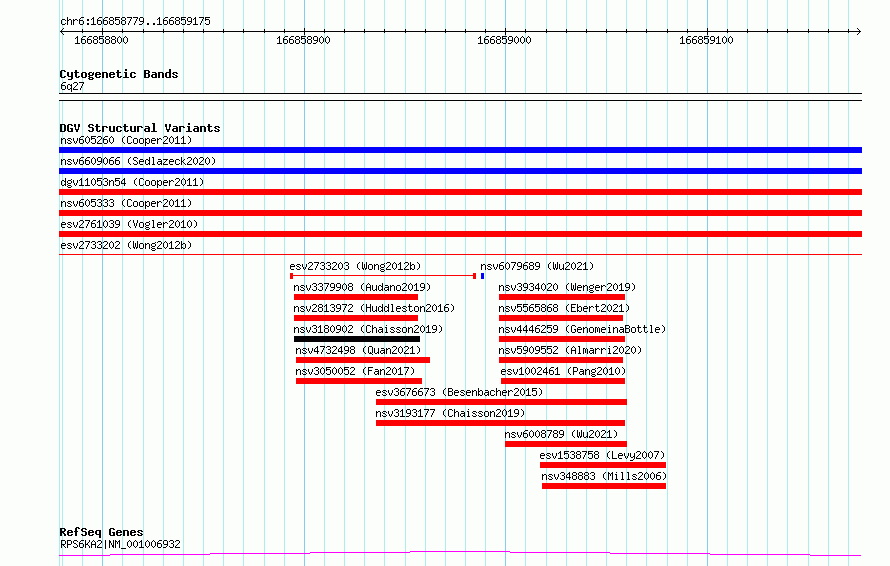890x566 pixels.
Task: Open esv2733203 (Wong2012b) variant label
Action: 355,266
